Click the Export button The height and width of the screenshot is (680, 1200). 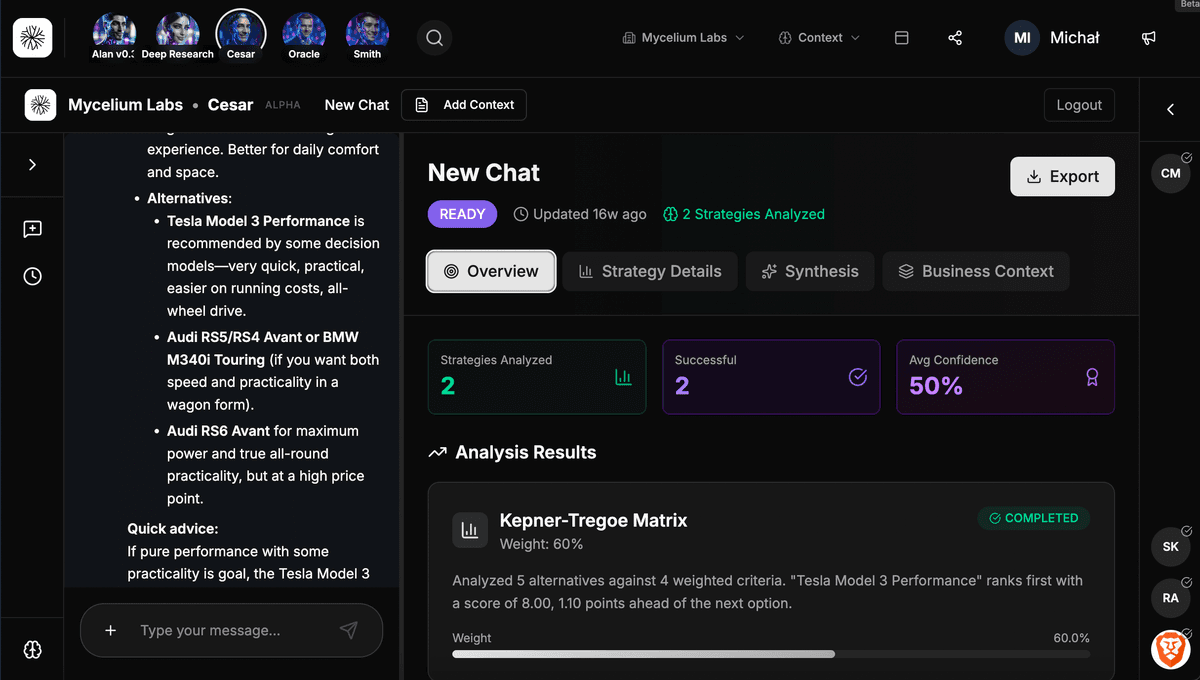pyautogui.click(x=1062, y=176)
